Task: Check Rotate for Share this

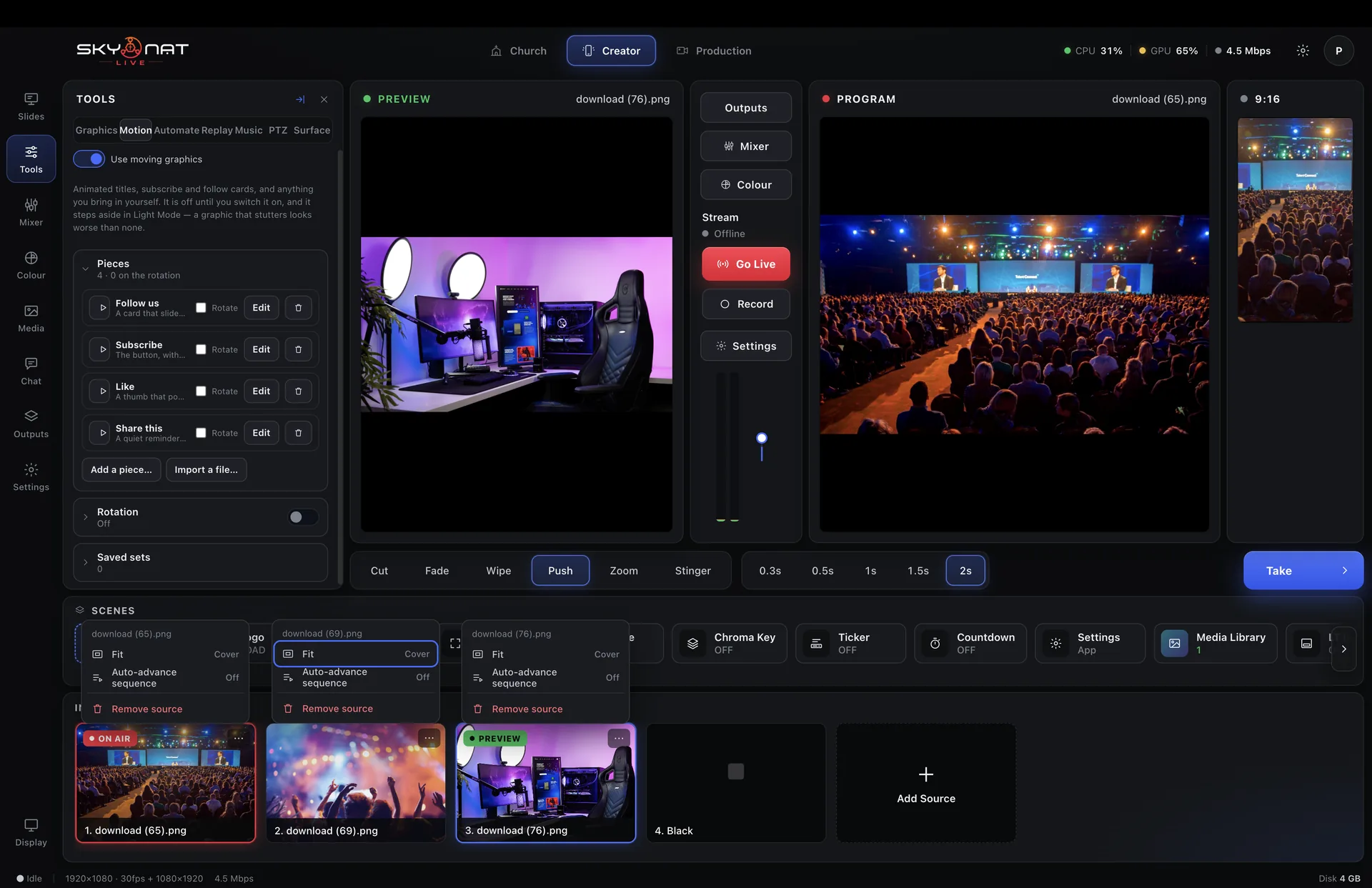Action: tap(201, 433)
